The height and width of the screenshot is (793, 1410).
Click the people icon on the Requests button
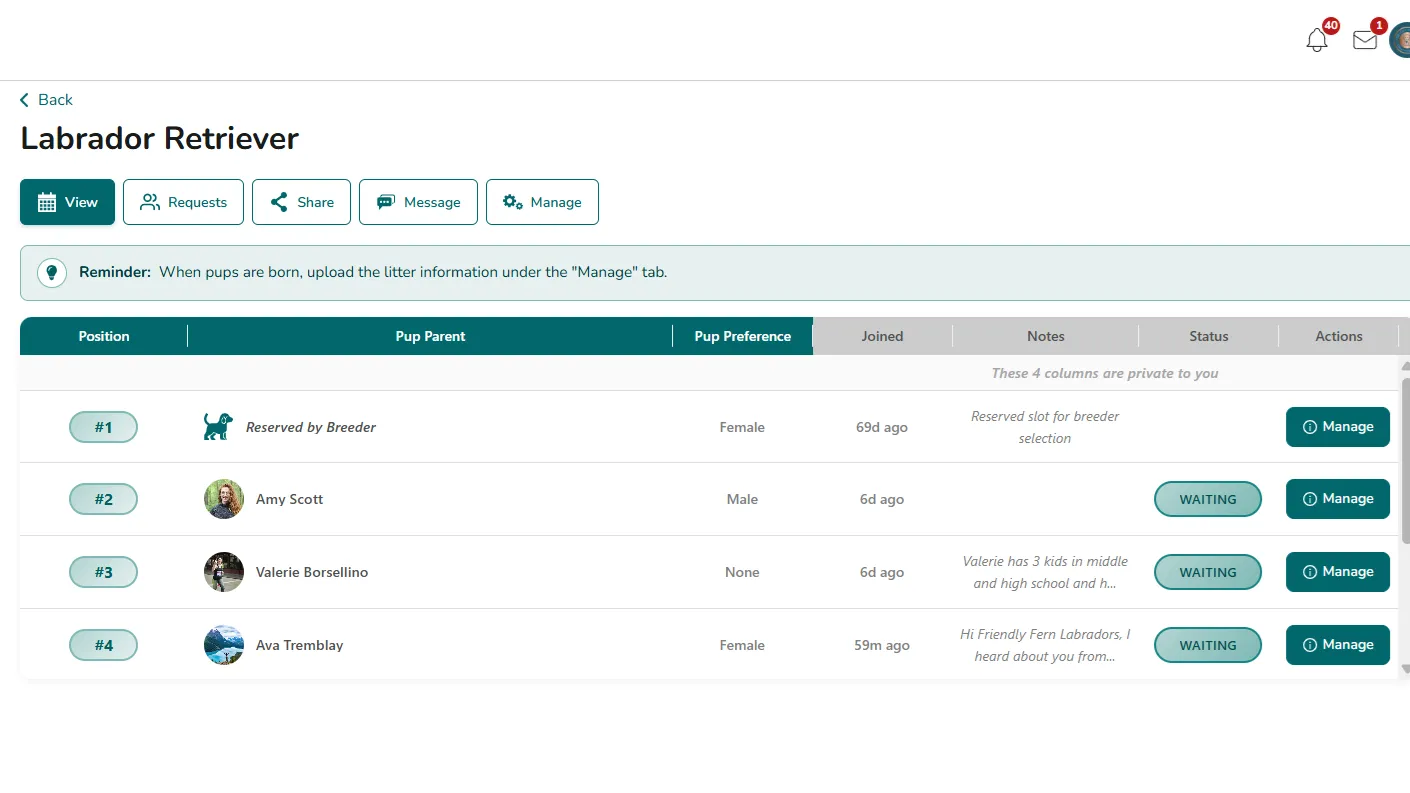[149, 202]
